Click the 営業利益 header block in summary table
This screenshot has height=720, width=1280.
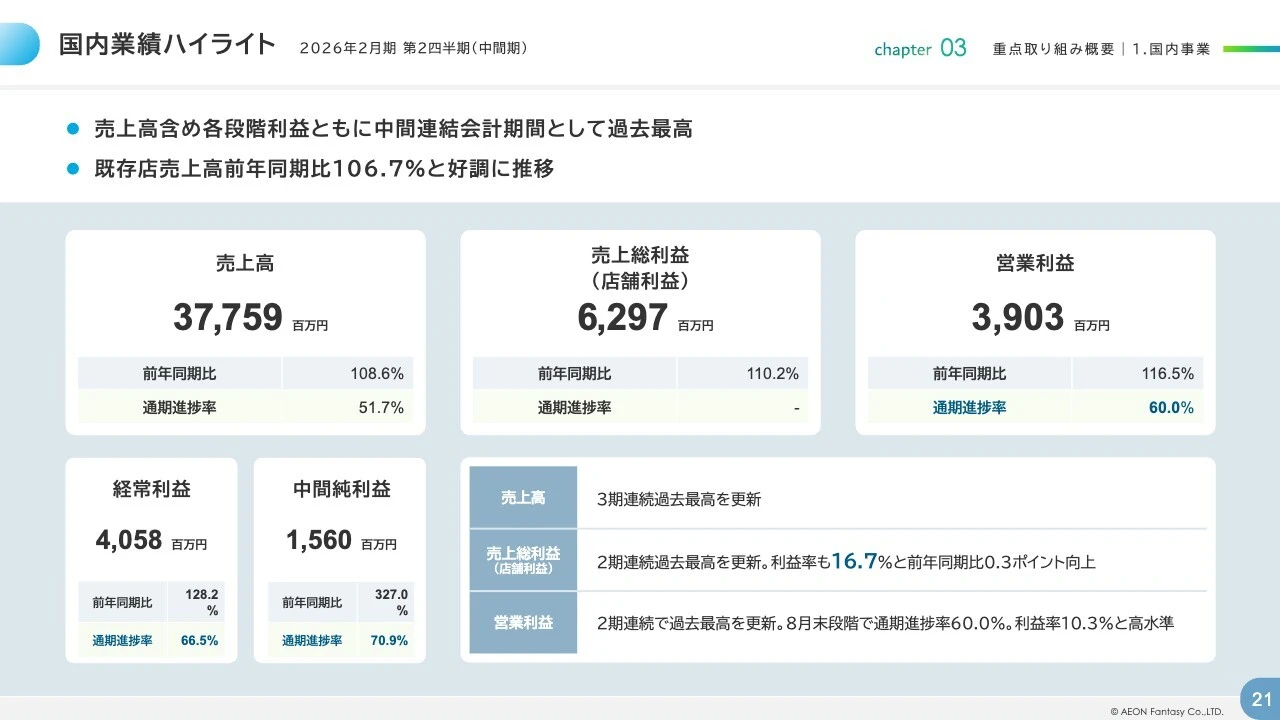[x=522, y=622]
